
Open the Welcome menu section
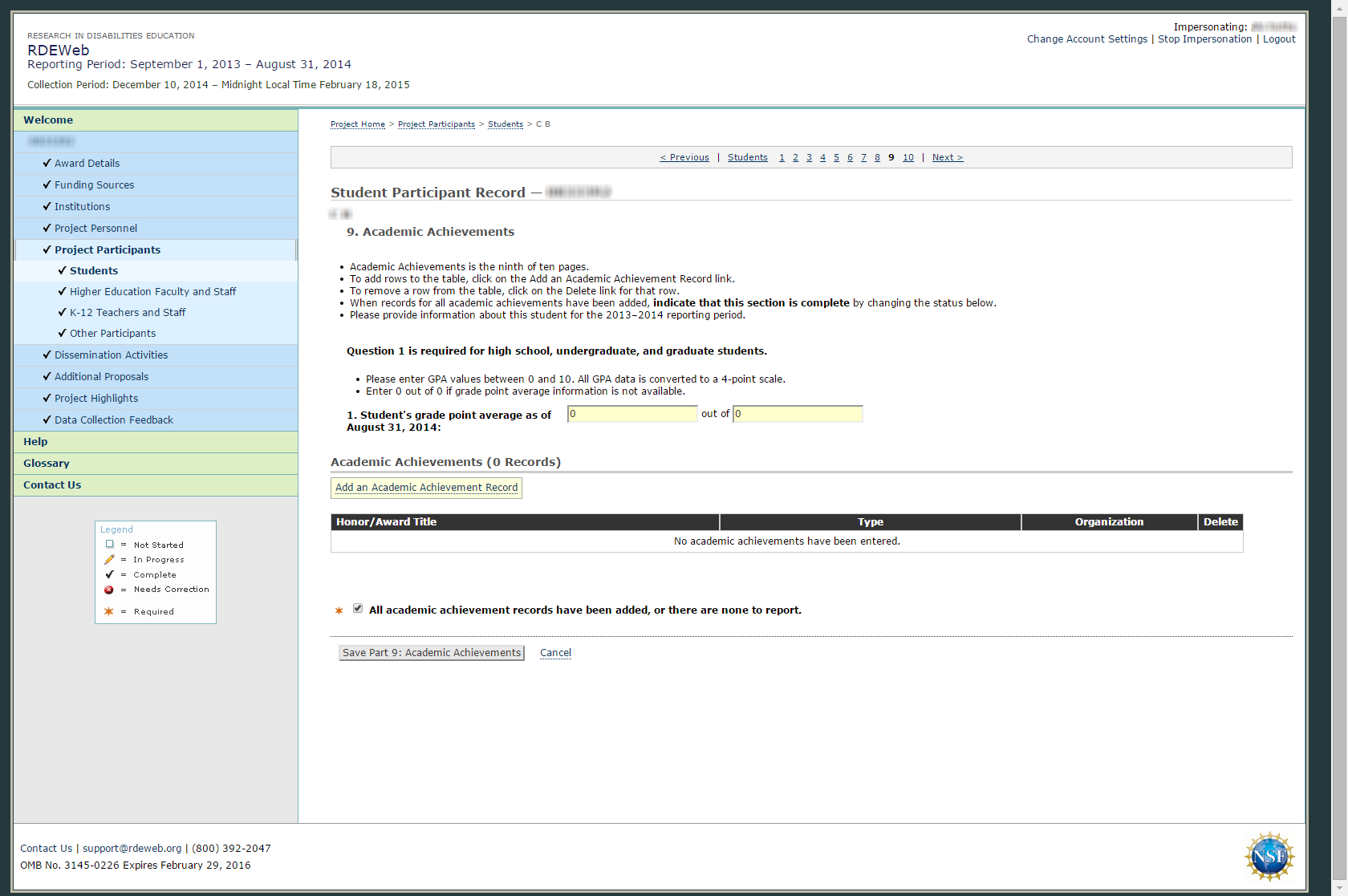click(x=156, y=120)
